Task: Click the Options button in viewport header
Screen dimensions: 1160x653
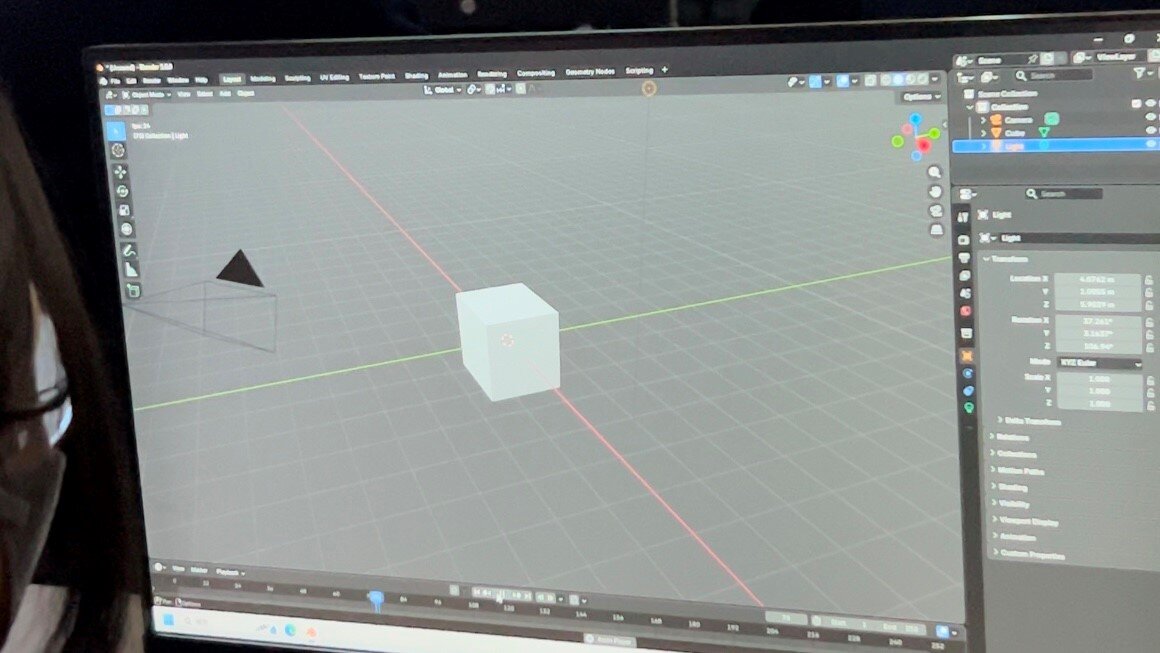Action: 920,96
